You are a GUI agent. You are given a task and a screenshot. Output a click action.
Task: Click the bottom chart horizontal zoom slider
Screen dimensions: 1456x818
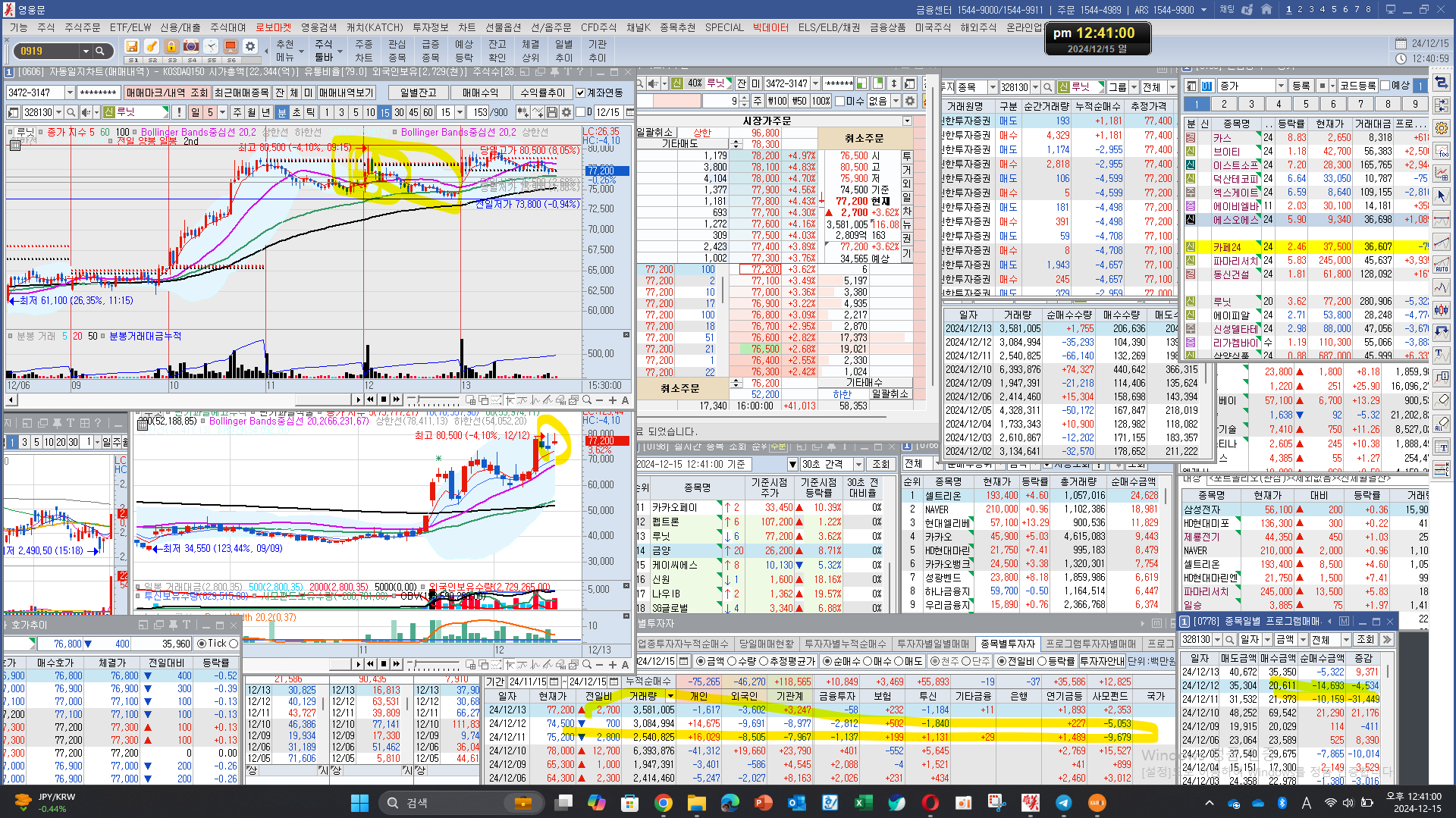435,665
